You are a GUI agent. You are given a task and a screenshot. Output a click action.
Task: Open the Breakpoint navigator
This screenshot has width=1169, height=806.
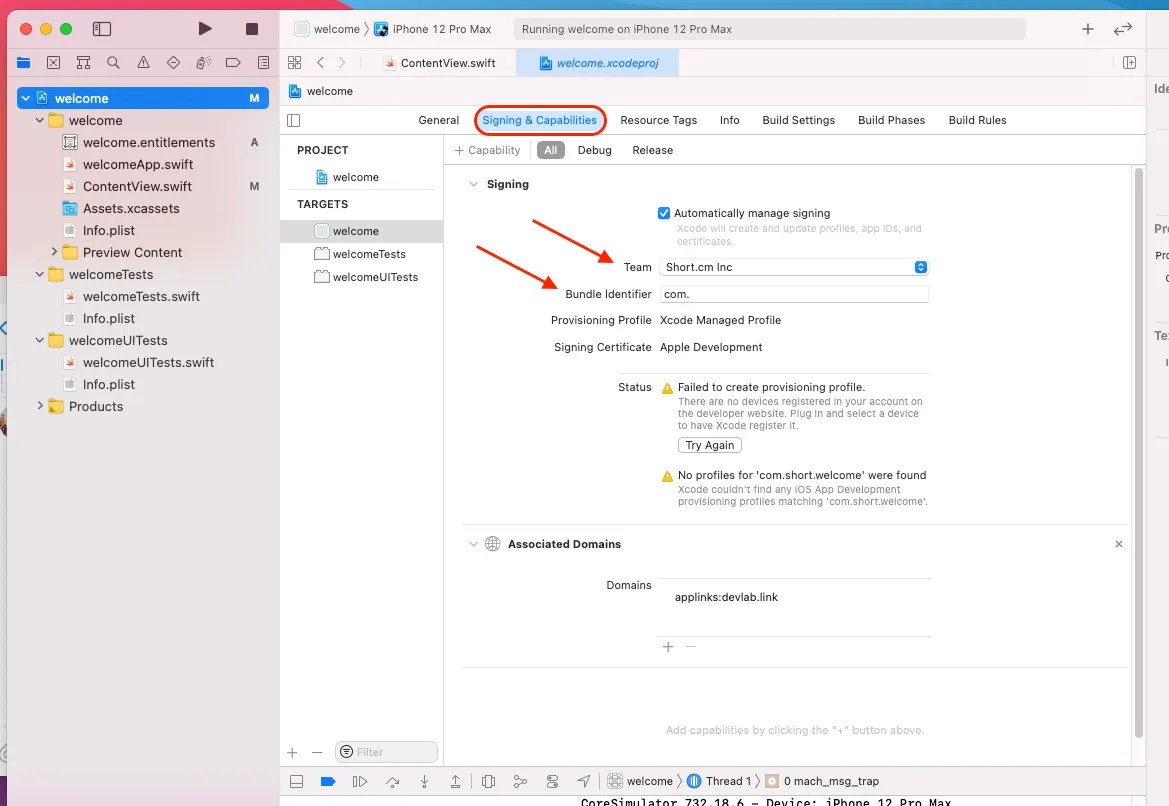pyautogui.click(x=233, y=63)
